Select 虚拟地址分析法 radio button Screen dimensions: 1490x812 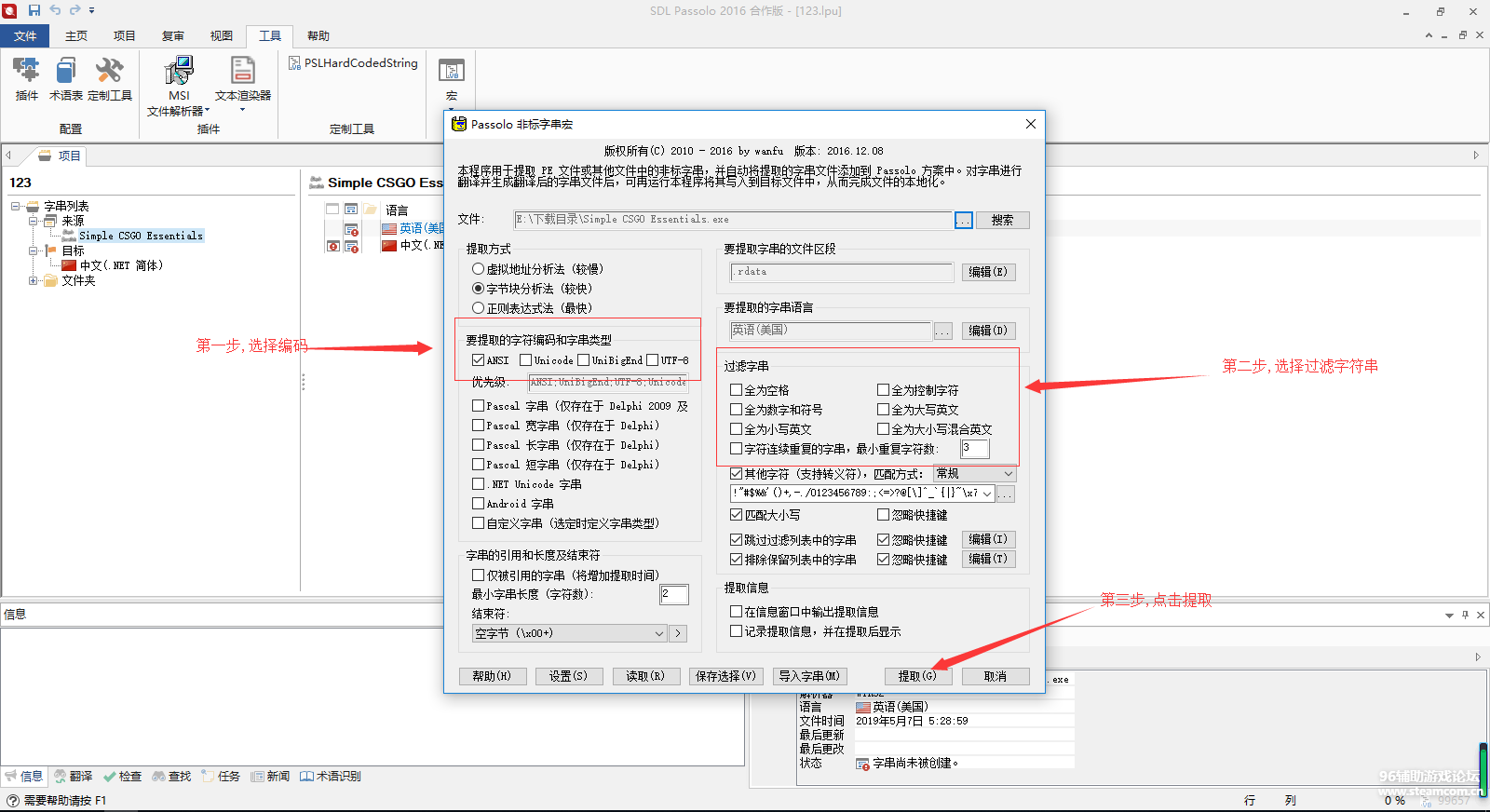pos(479,269)
